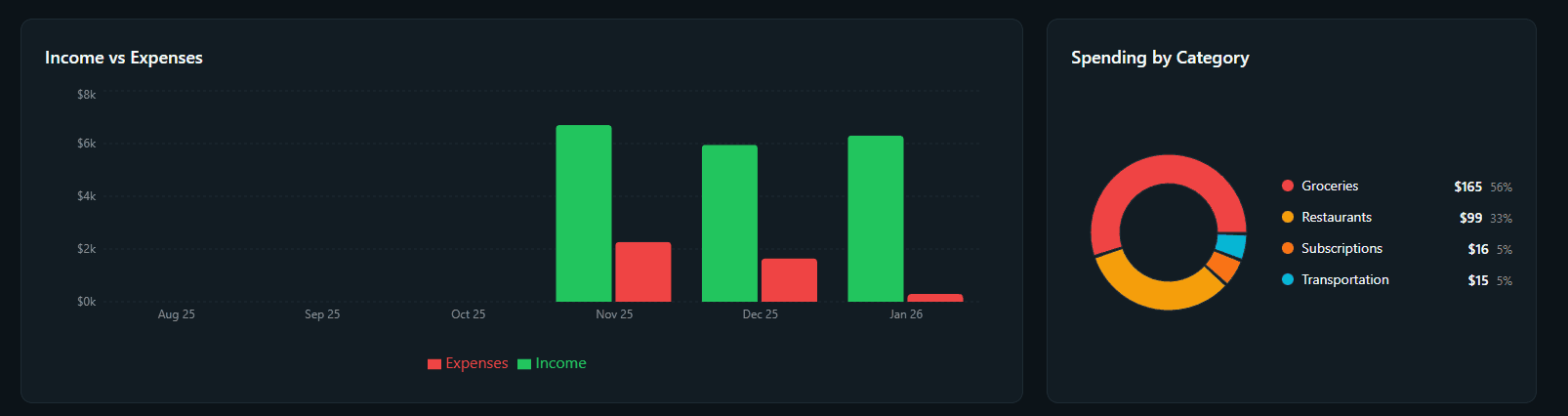Click the $165 Groceries amount

[x=1467, y=187]
